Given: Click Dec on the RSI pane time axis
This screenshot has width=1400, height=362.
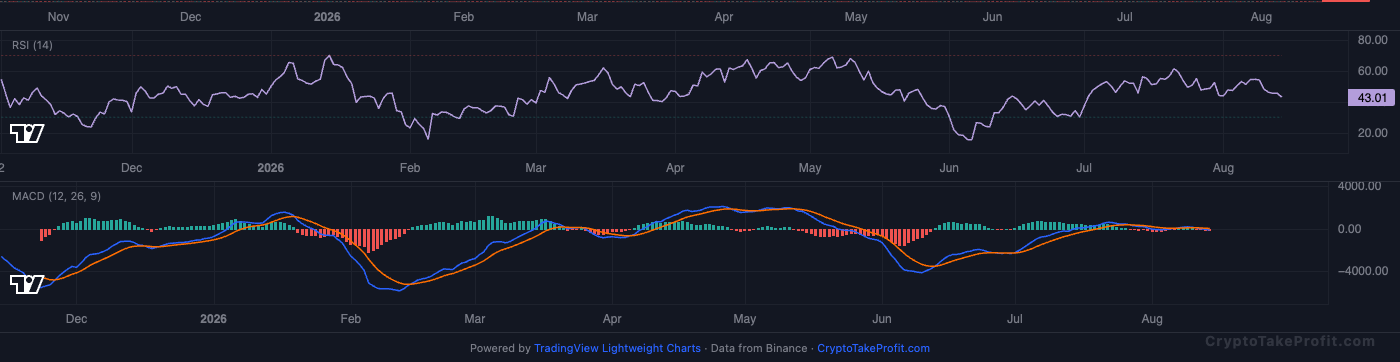Looking at the screenshot, I should pyautogui.click(x=131, y=168).
